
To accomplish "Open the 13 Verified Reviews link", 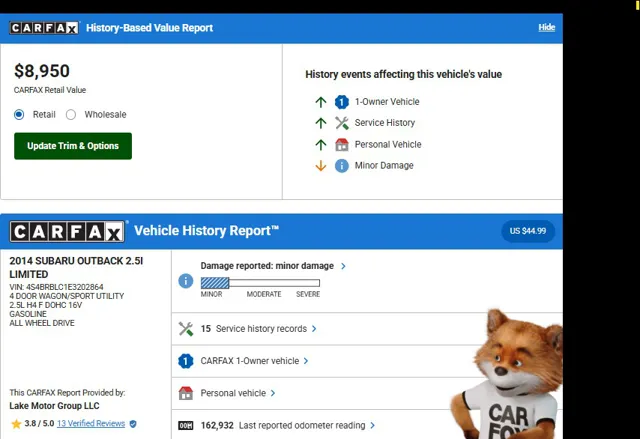I will (91, 423).
